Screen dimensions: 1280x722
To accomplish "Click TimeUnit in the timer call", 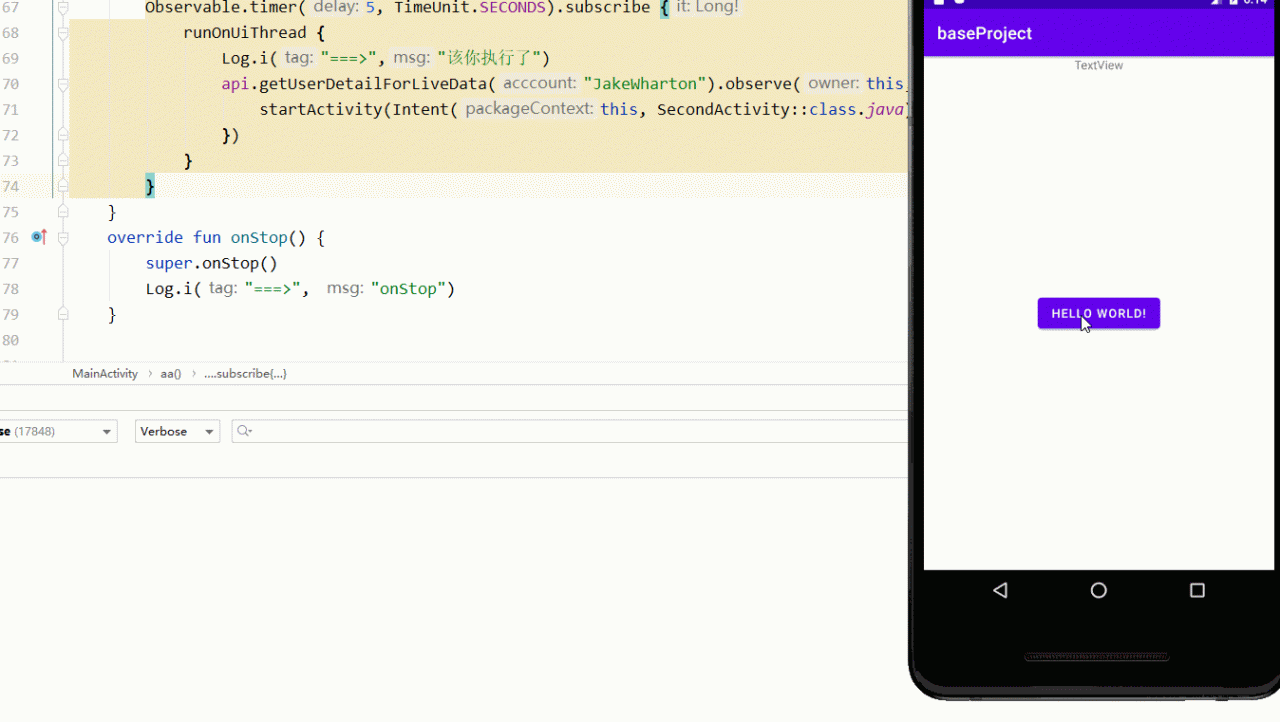I will click(432, 8).
